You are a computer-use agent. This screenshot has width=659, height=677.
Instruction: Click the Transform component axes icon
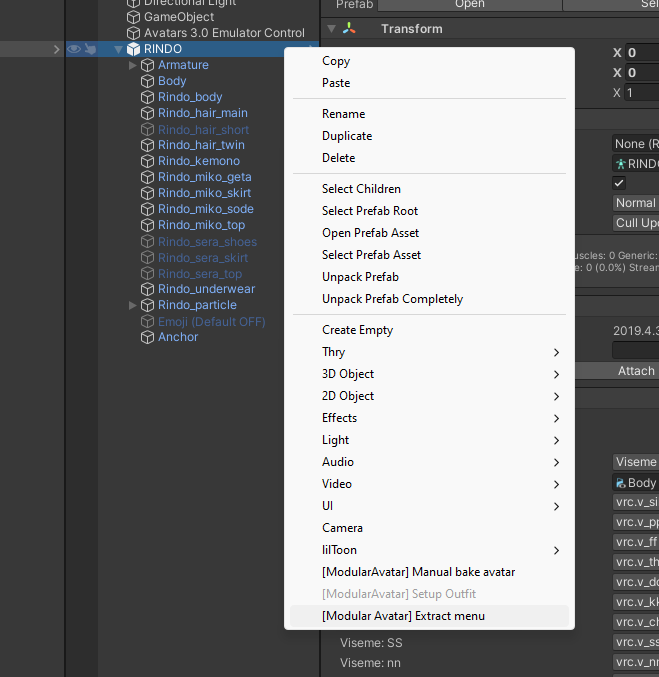[x=349, y=29]
